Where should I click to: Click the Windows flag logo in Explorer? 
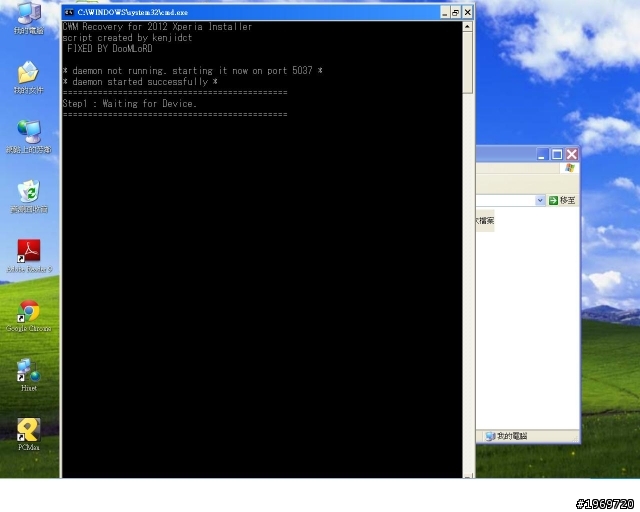pos(570,168)
